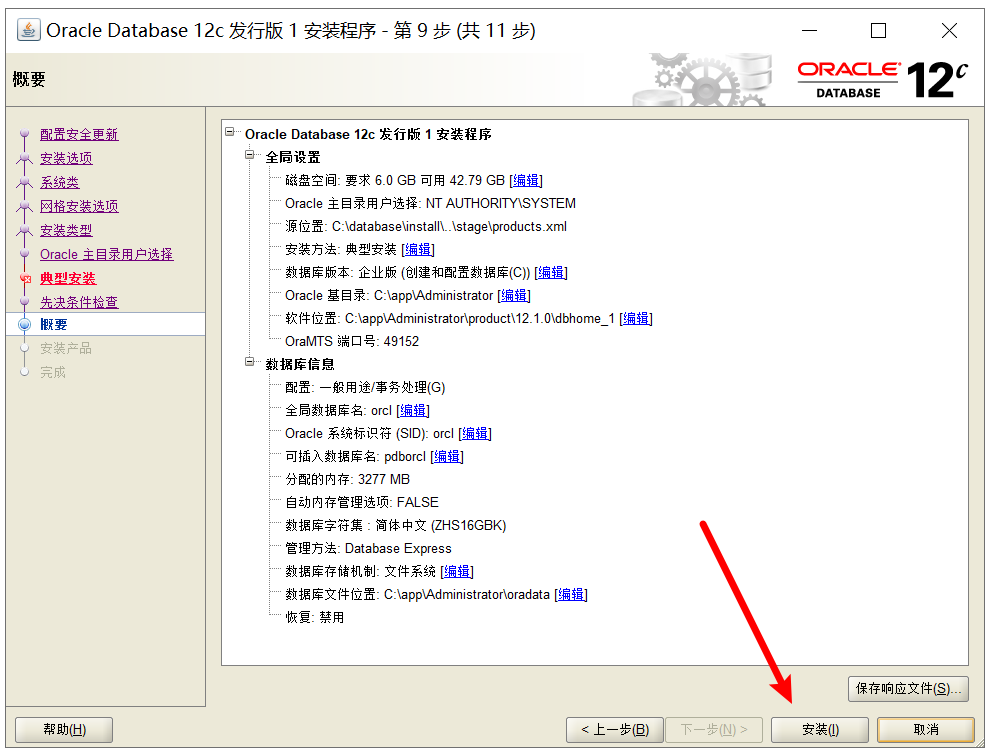Open the 系统类 step link
Image resolution: width=991 pixels, height=754 pixels.
59,182
